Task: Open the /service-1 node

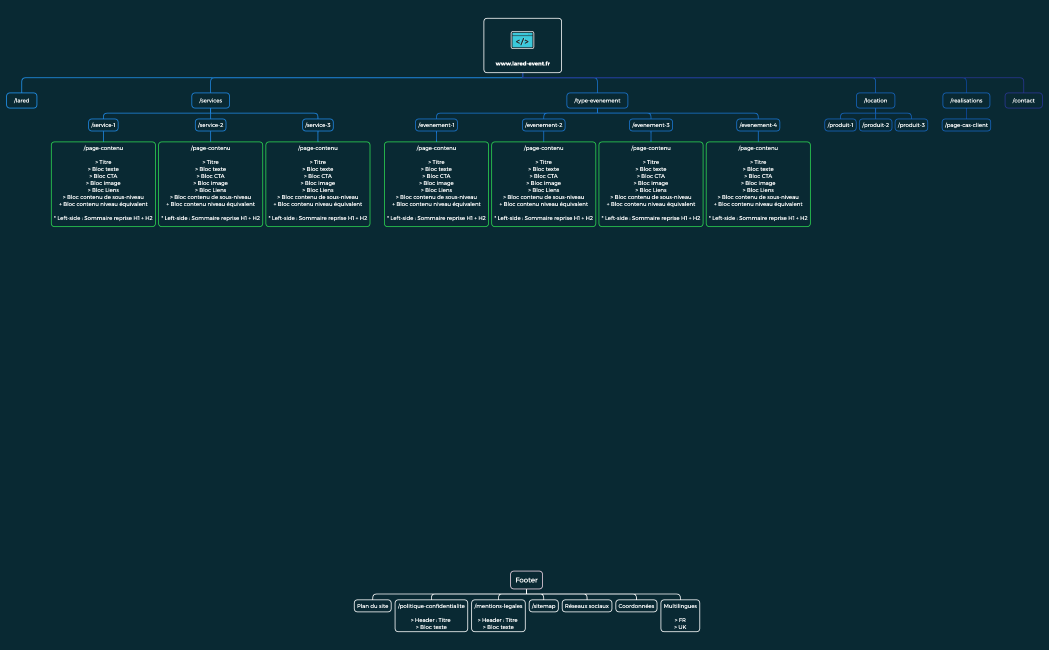Action: 103,124
